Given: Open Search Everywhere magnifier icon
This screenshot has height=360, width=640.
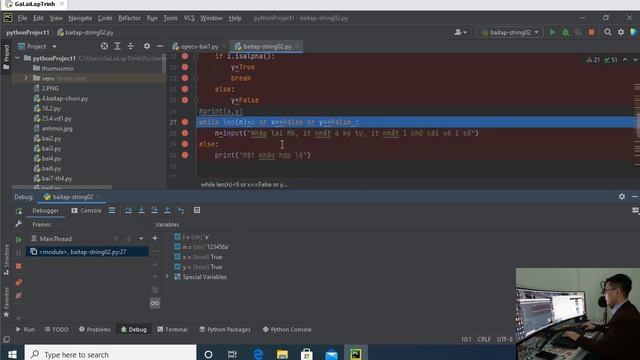Looking at the screenshot, I should [x=608, y=32].
